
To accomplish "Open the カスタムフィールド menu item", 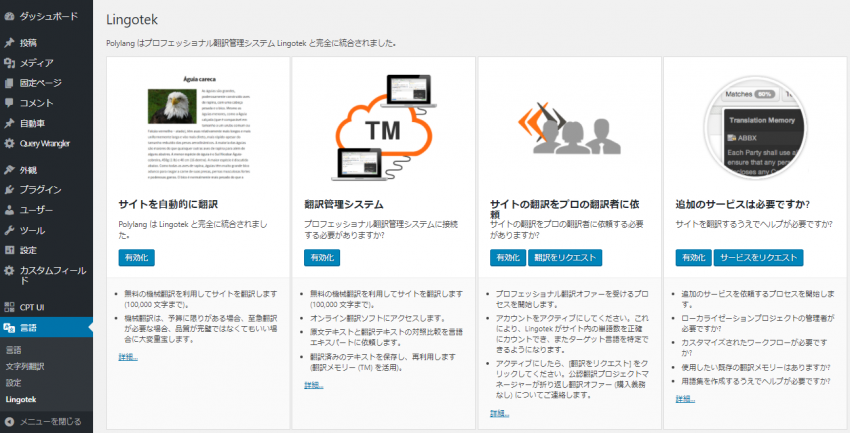I will tap(52, 271).
